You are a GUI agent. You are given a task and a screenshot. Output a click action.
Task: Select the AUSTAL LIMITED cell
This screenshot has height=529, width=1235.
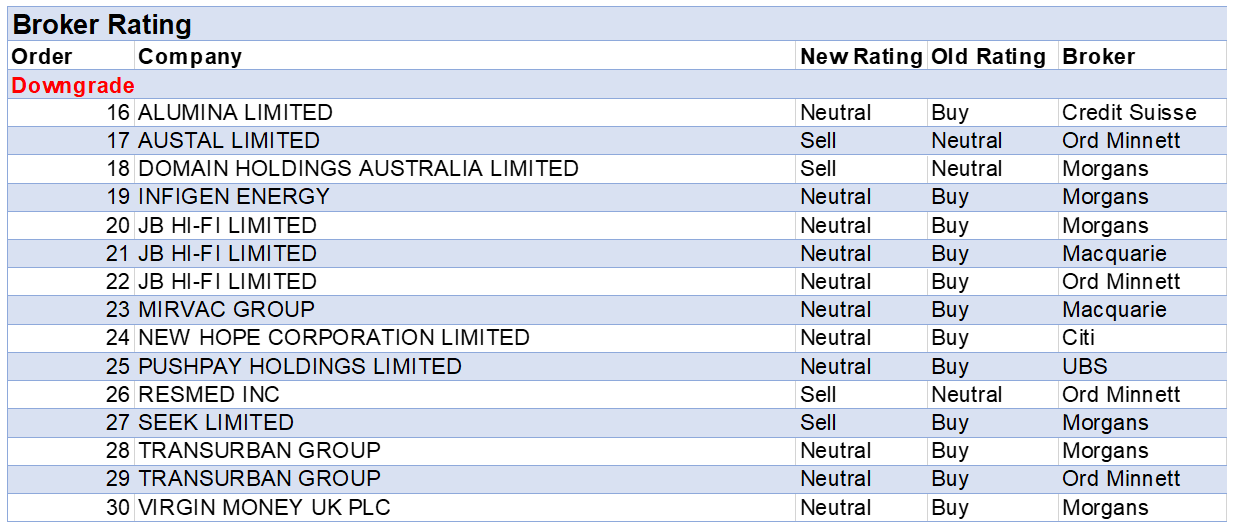click(x=229, y=141)
